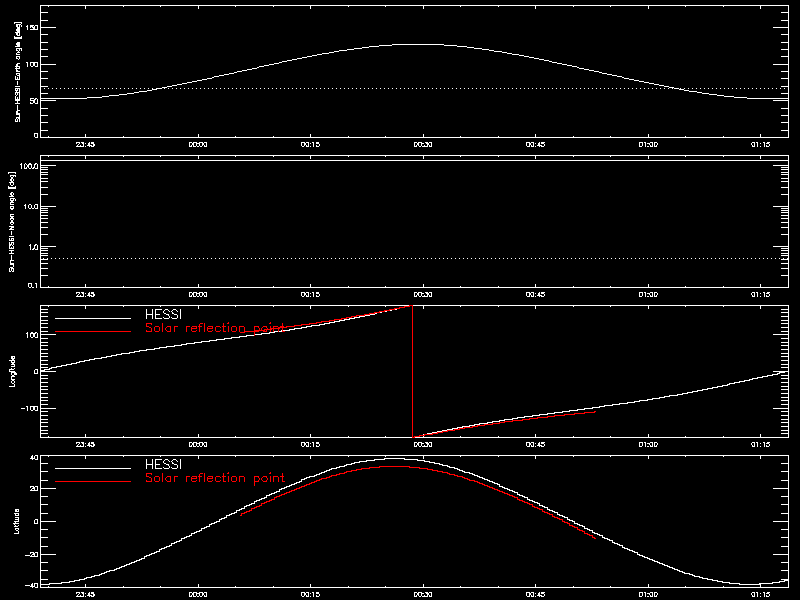
Task: Click the 50 tick on Earth angle axis
Action: pyautogui.click(x=35, y=101)
